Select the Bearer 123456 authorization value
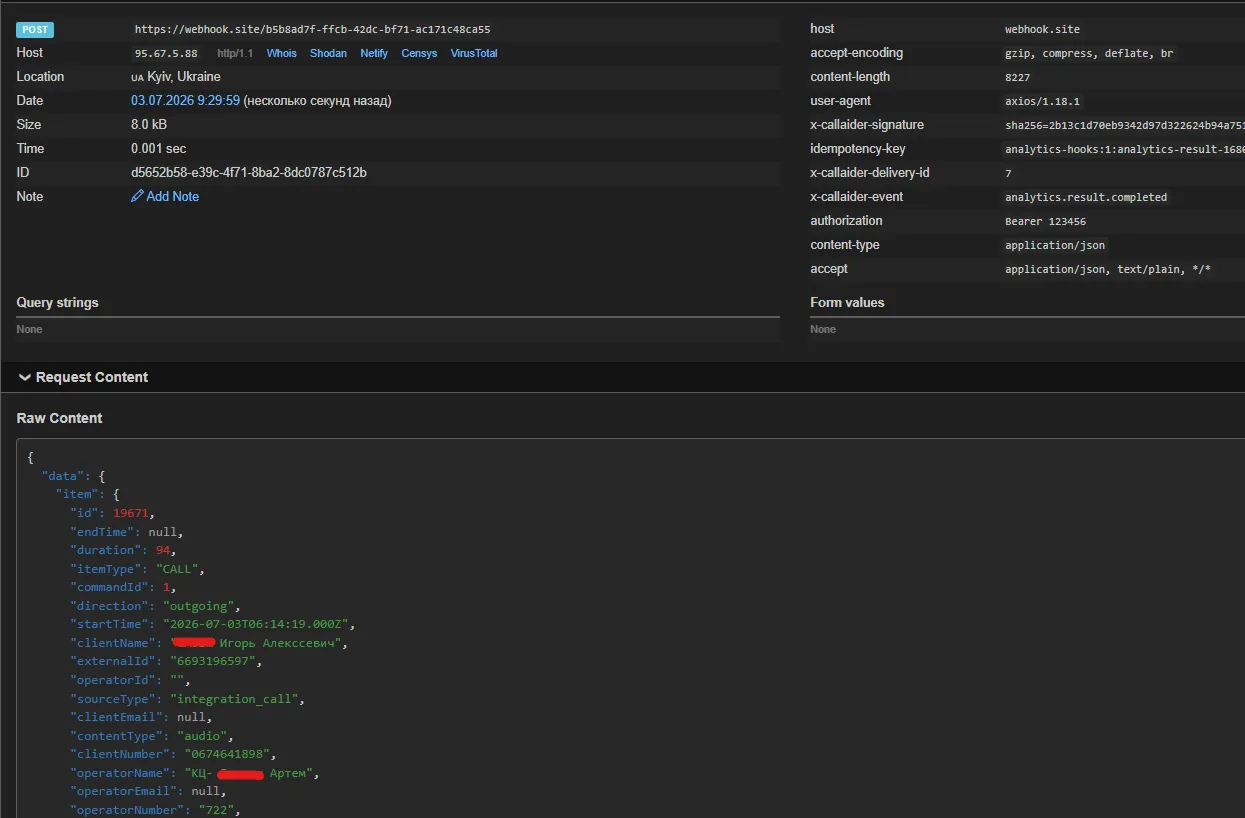The width and height of the screenshot is (1245, 818). pos(1045,222)
